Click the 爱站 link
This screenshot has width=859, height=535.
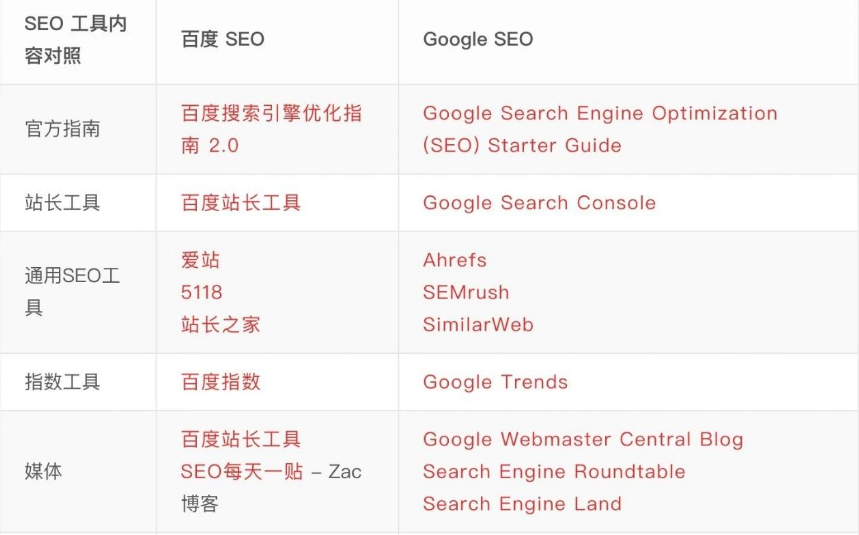(x=201, y=260)
